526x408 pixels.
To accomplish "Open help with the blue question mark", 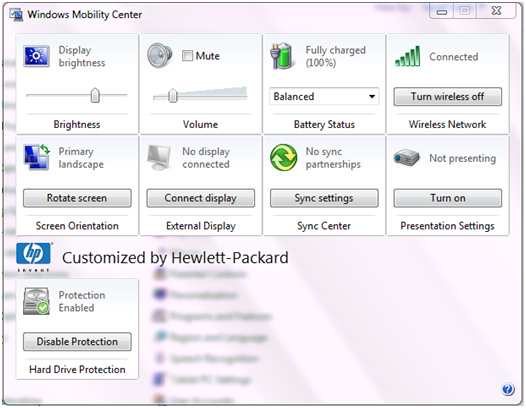I will [508, 389].
